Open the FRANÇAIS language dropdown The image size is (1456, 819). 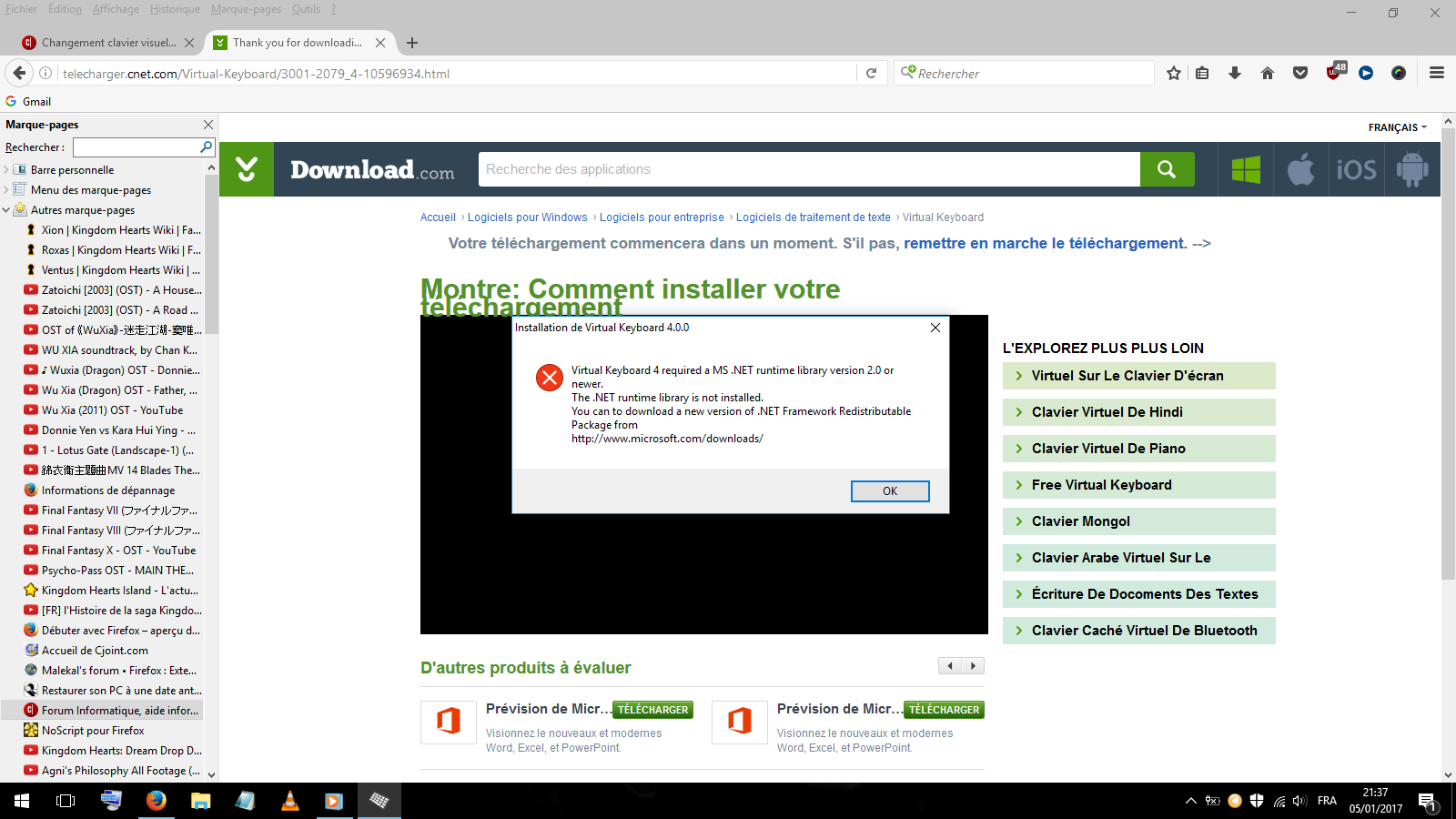pyautogui.click(x=1398, y=127)
